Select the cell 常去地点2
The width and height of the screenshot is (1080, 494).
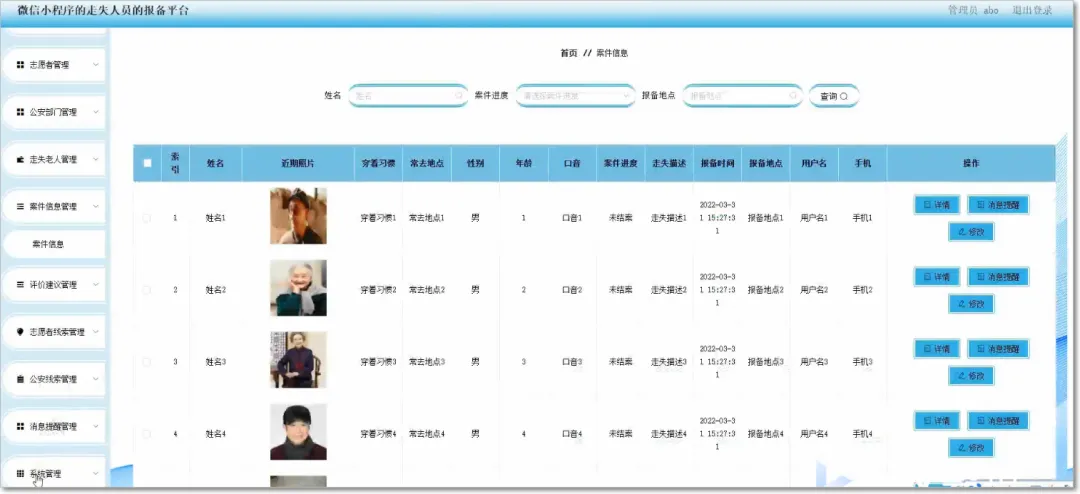coord(427,290)
